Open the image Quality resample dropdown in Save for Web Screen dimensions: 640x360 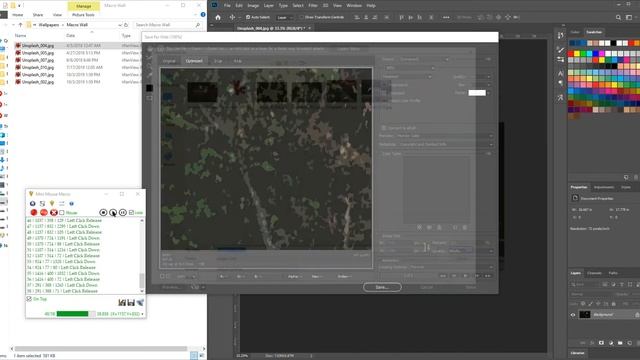tap(471, 251)
